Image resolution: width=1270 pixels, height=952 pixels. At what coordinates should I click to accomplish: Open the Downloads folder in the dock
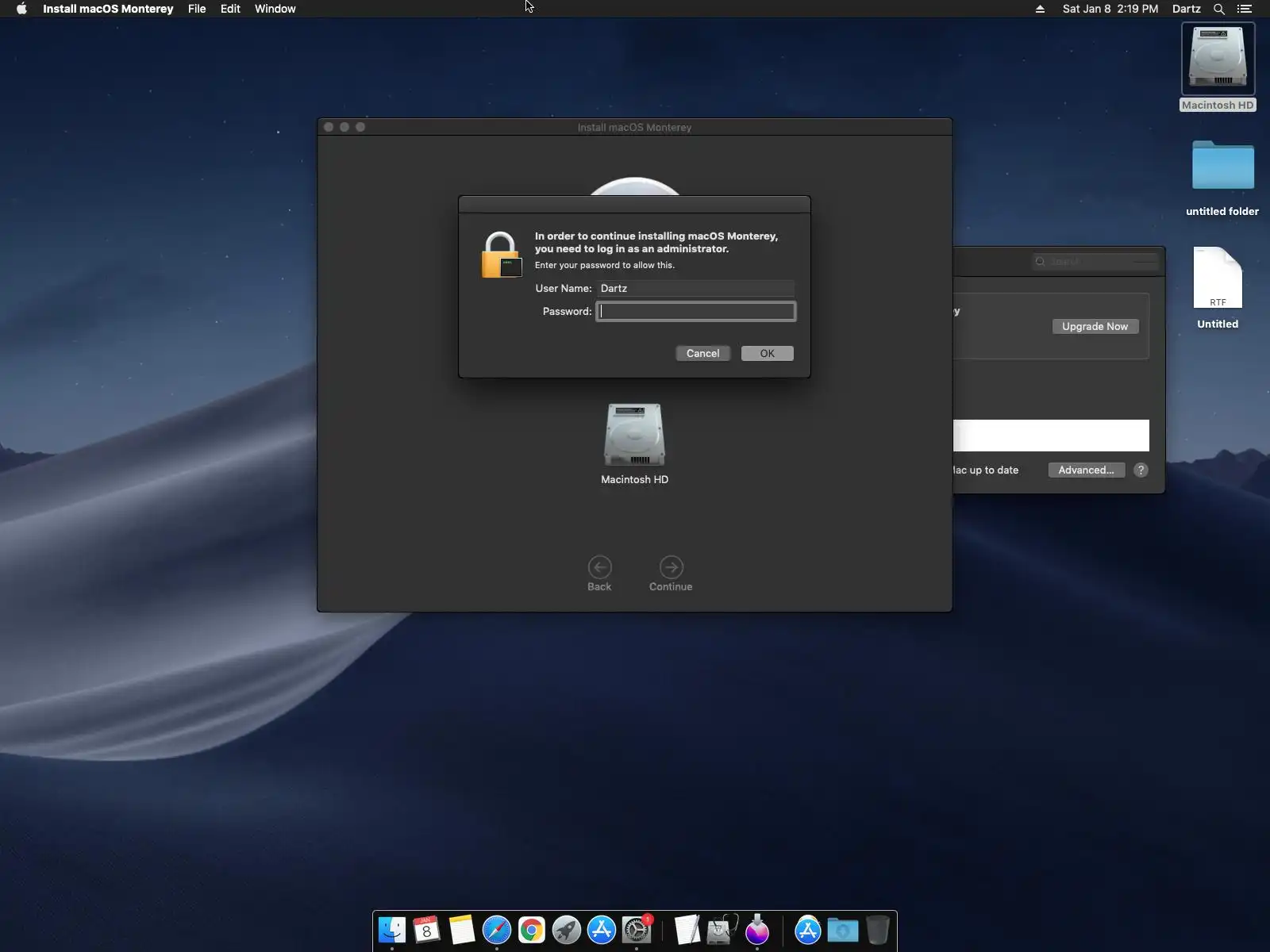click(x=843, y=930)
